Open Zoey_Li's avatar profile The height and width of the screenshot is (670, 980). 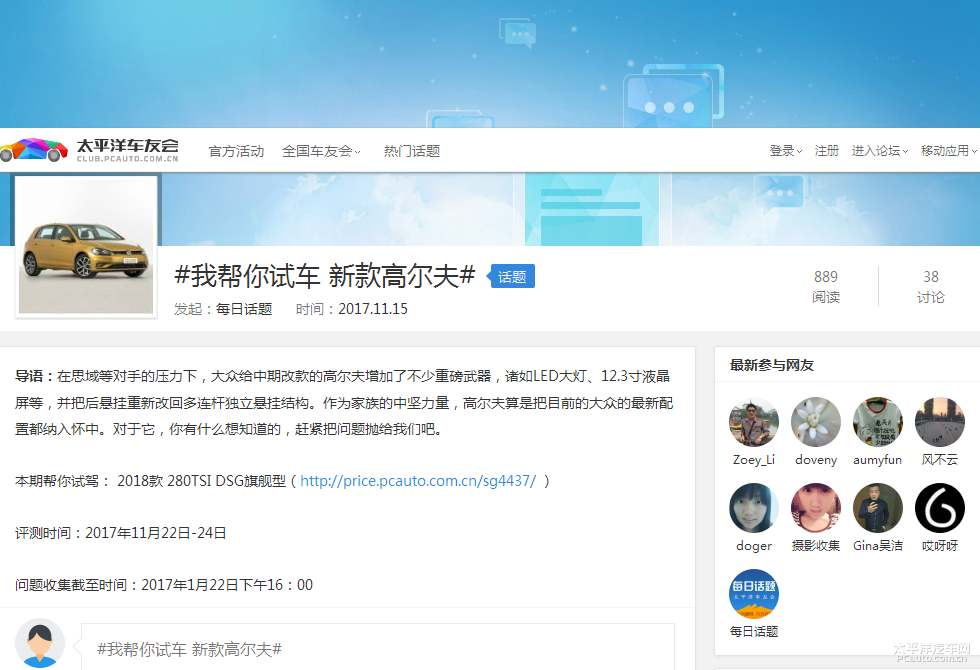753,422
